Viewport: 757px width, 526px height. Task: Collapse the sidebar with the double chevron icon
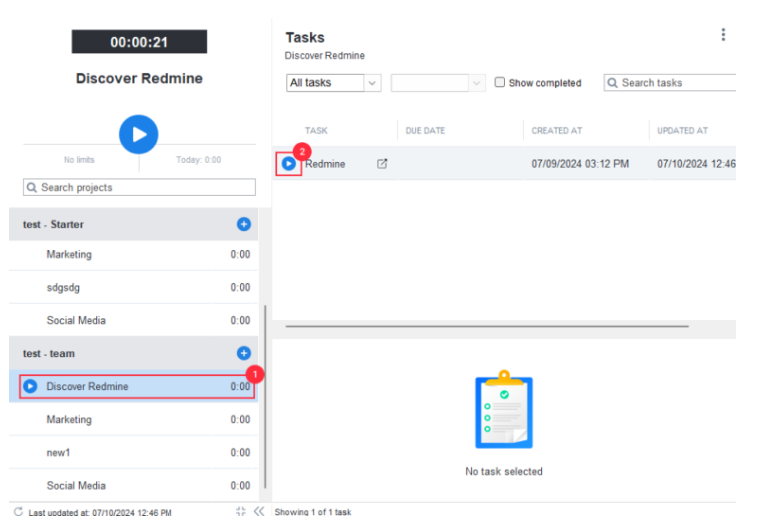(x=259, y=512)
